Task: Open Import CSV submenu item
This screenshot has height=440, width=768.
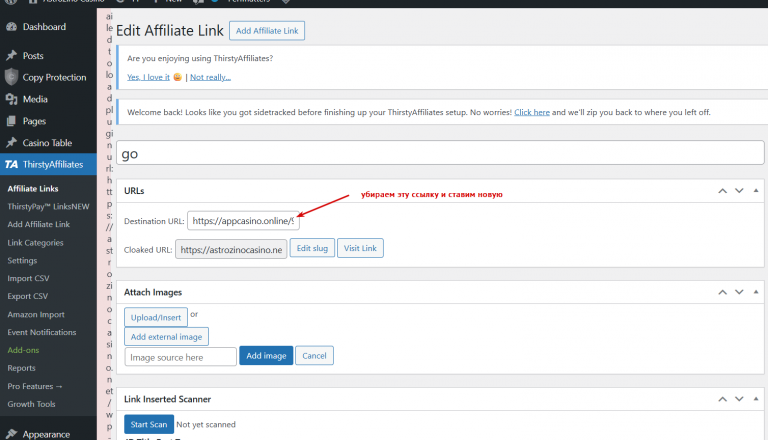Action: 28,278
